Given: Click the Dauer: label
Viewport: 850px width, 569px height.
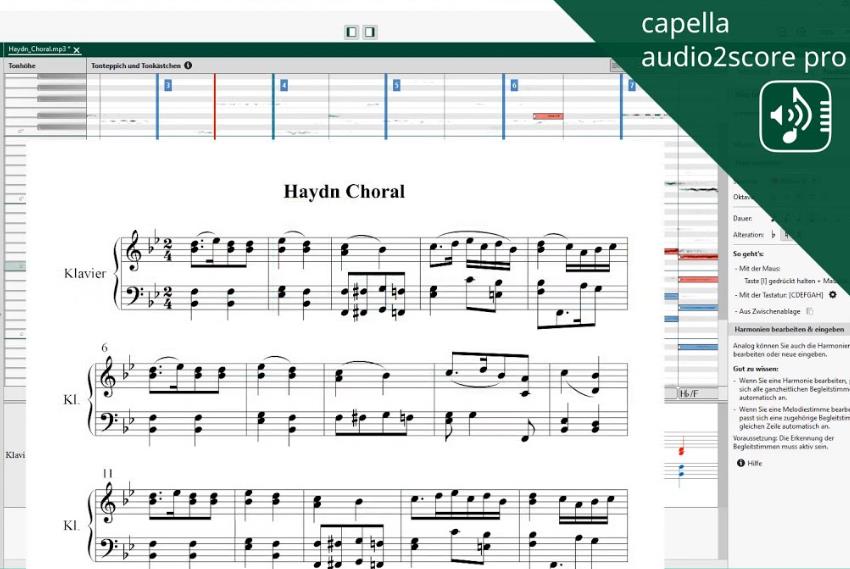Looking at the screenshot, I should [x=742, y=218].
